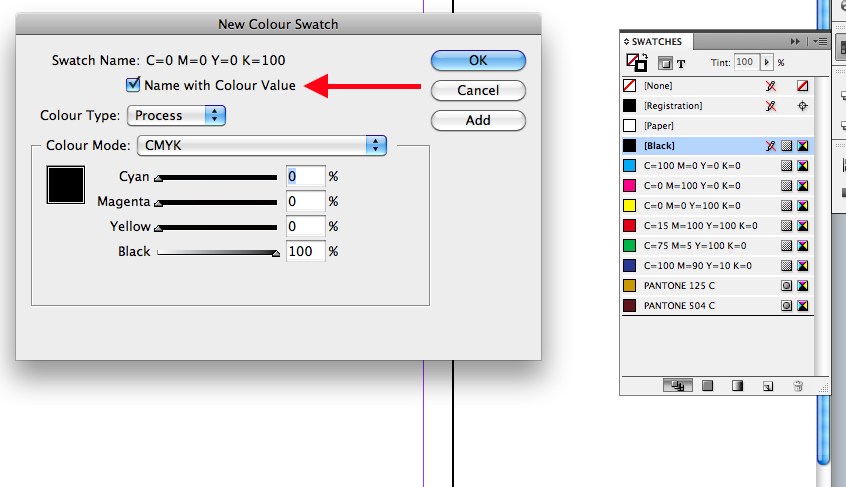Screen dimensions: 846x487
Task: Click the OK button
Action: pos(478,60)
